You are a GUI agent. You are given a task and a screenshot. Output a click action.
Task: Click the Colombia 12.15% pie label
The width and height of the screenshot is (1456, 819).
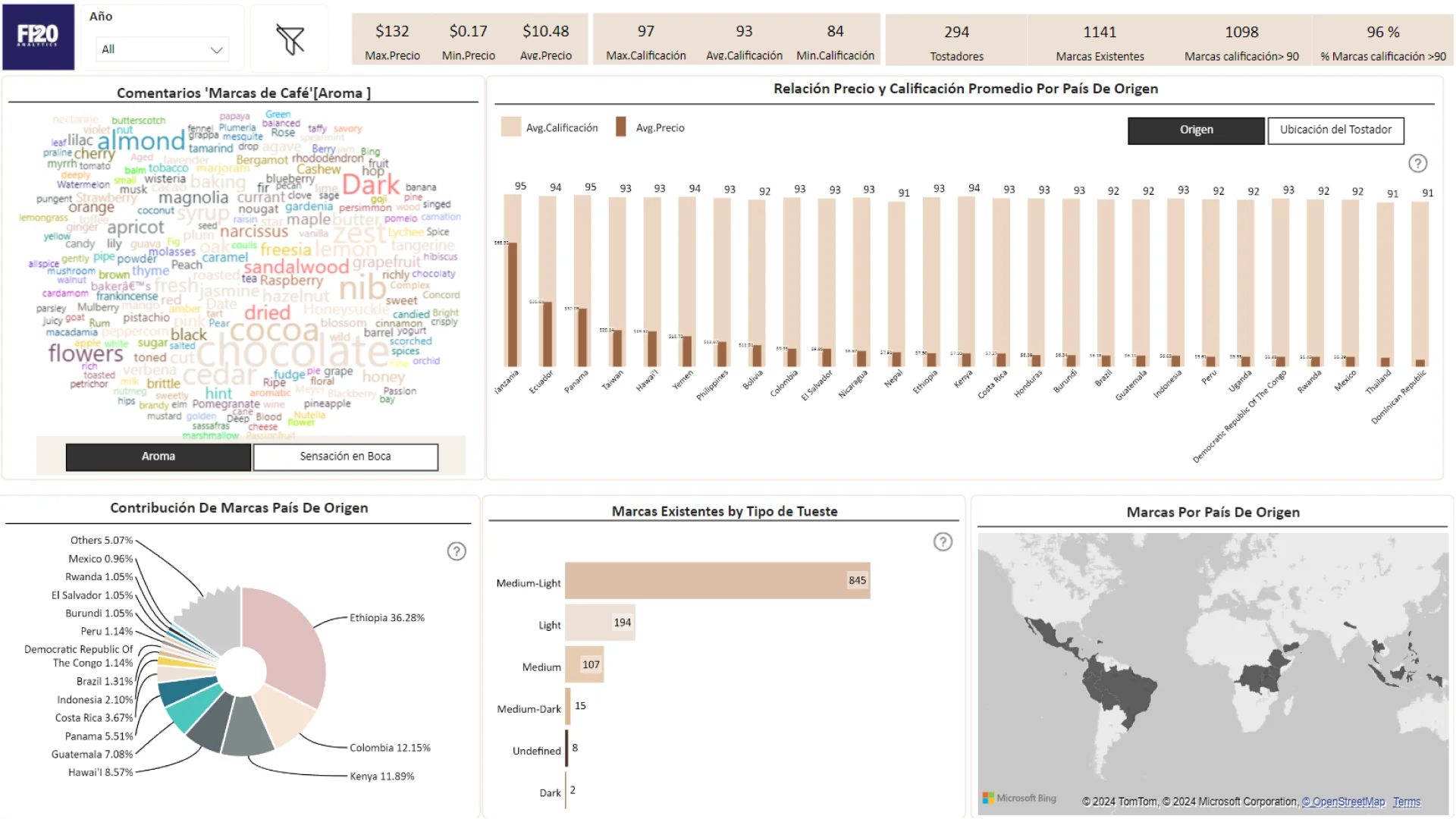pos(390,748)
